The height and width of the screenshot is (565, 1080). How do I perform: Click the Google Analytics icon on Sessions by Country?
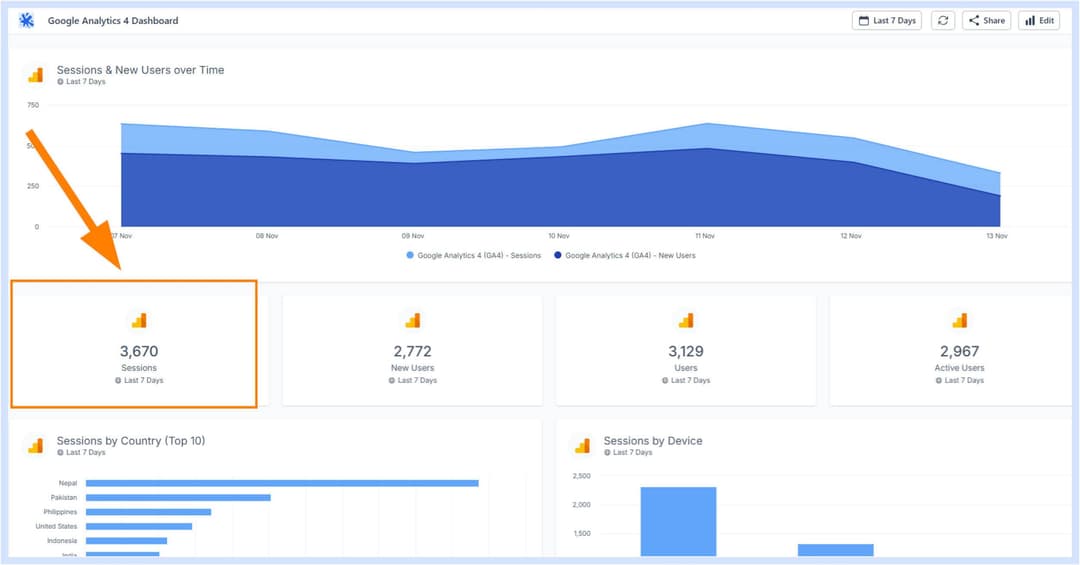(36, 446)
